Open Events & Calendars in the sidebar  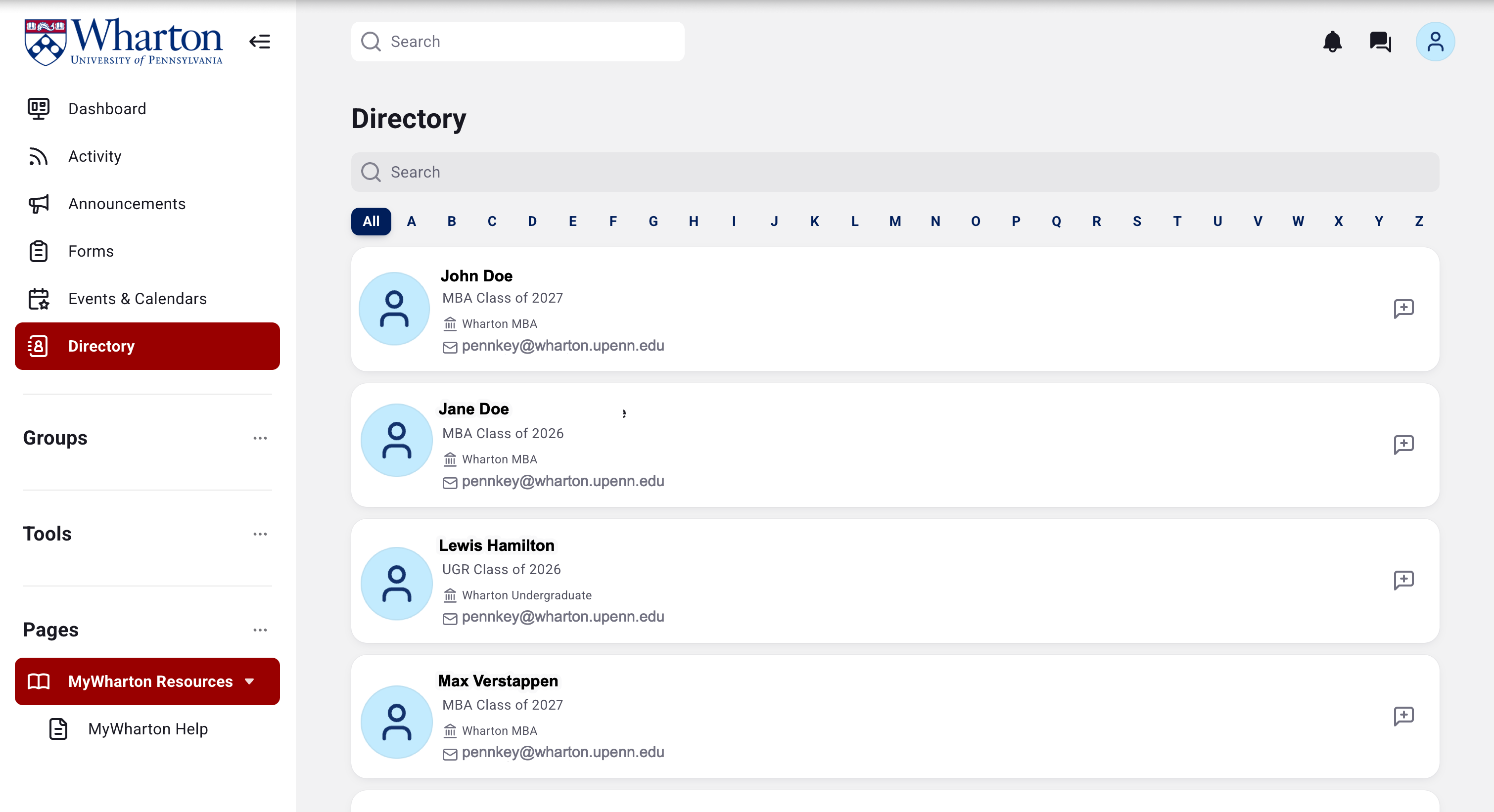pos(138,299)
